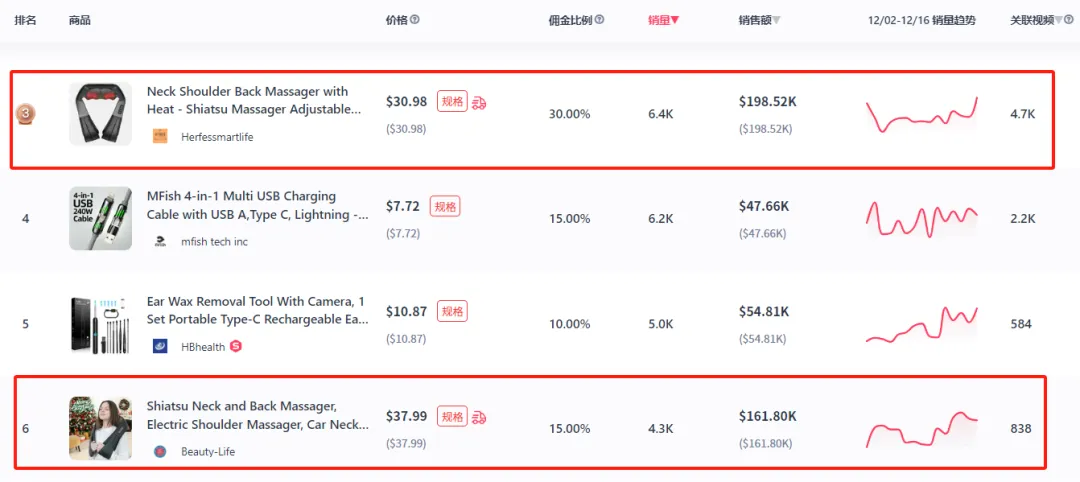The width and height of the screenshot is (1080, 482).
Task: Click the truck icon beside $37.99
Action: (479, 417)
